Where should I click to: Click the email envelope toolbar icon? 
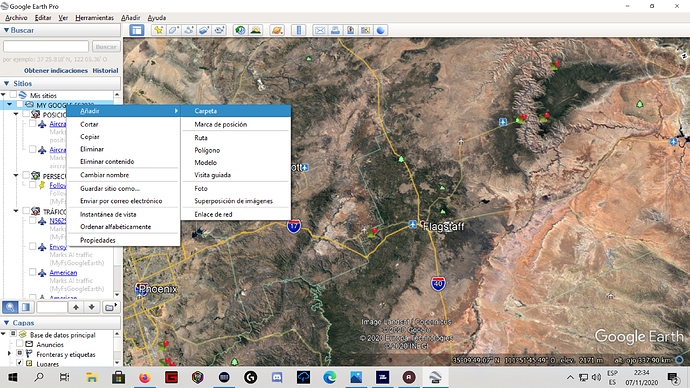click(320, 30)
